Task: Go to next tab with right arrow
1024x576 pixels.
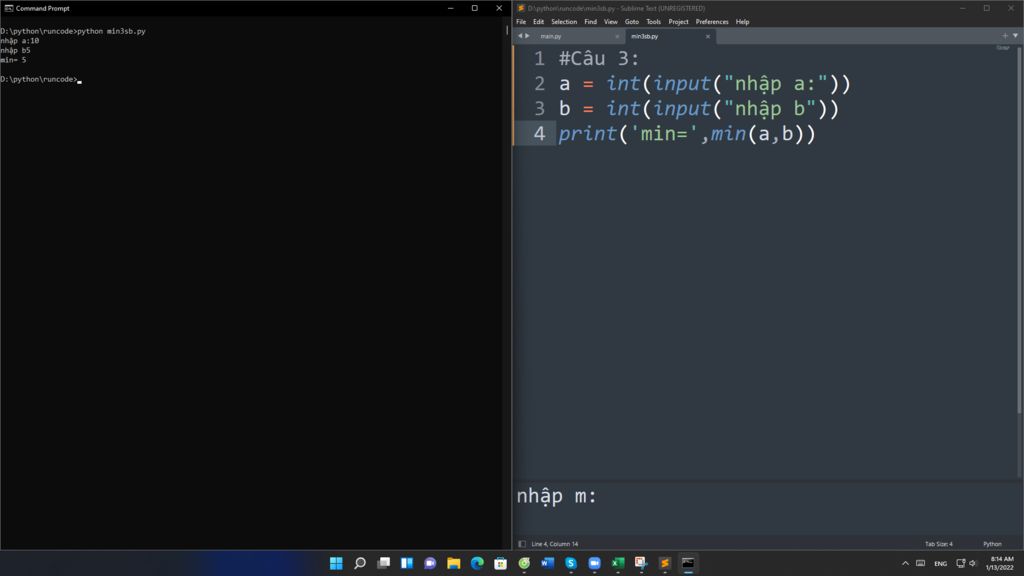Action: pos(528,36)
